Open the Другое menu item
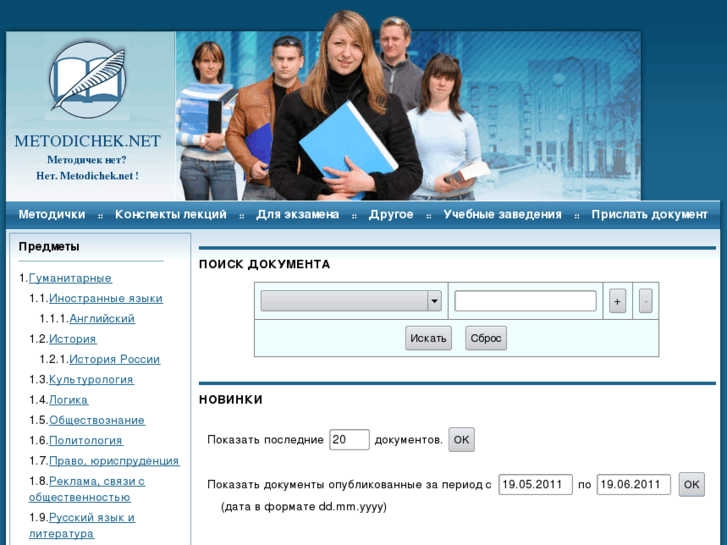Image resolution: width=727 pixels, height=545 pixels. [391, 214]
